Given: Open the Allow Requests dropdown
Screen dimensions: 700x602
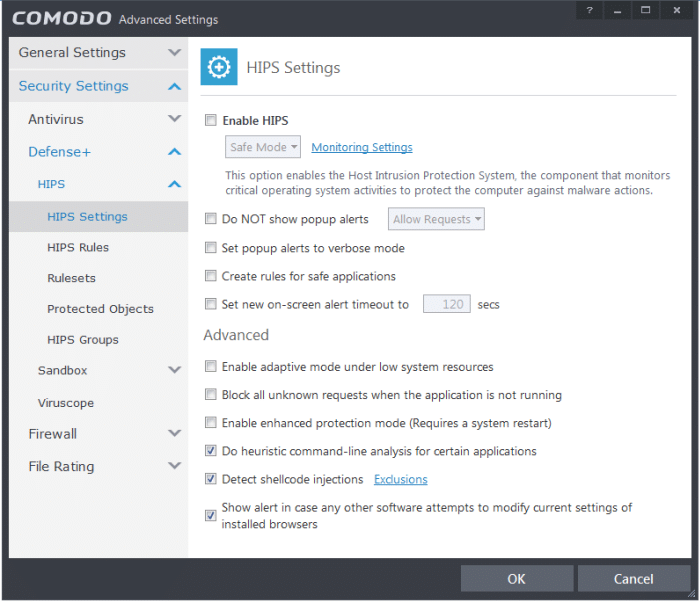Looking at the screenshot, I should point(436,219).
